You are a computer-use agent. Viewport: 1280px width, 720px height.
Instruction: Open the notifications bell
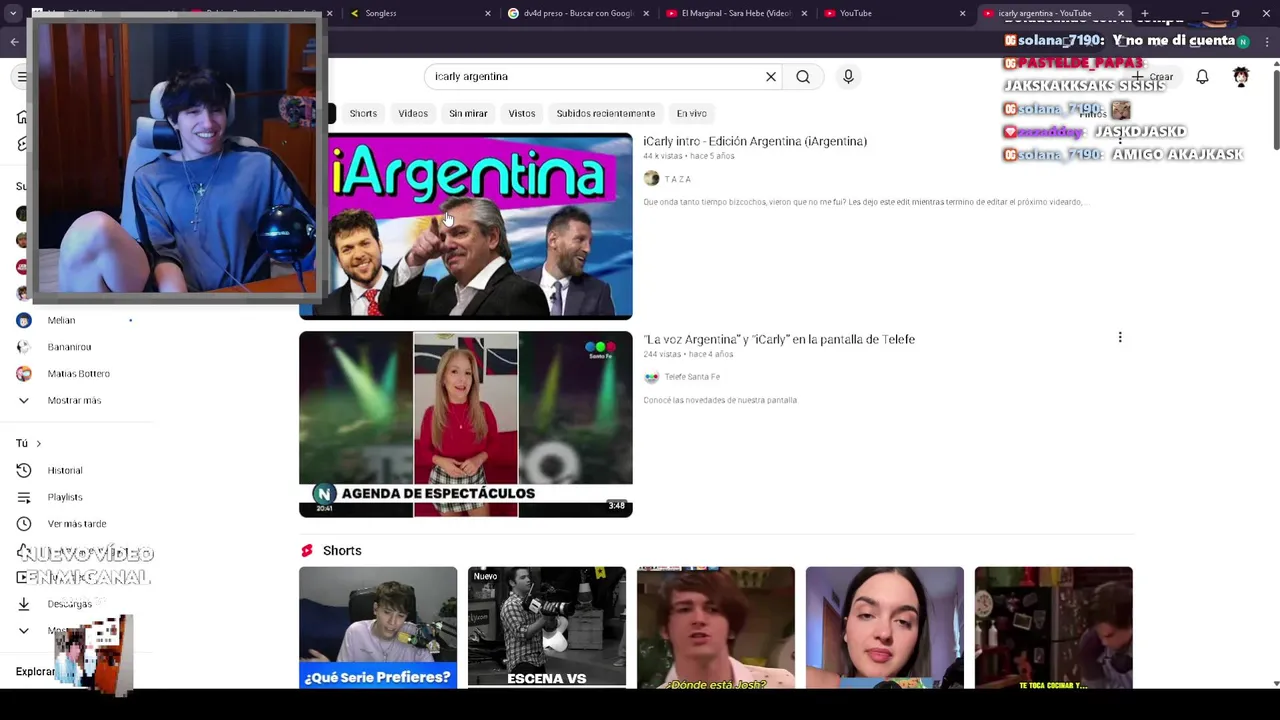(1202, 77)
